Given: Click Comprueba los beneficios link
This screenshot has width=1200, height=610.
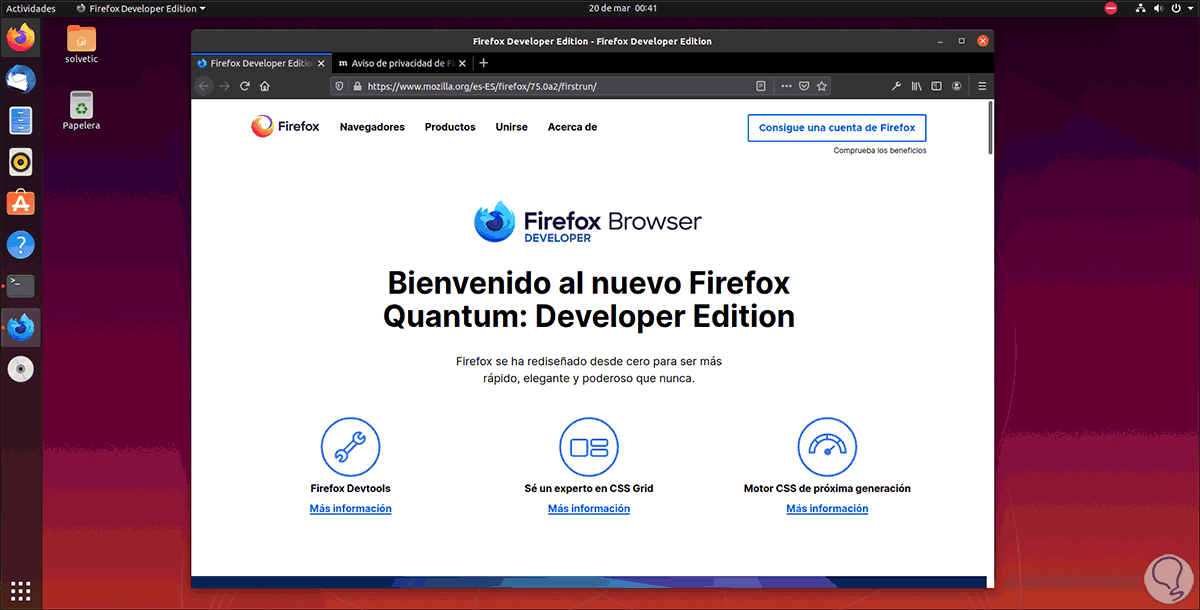Looking at the screenshot, I should 880,150.
